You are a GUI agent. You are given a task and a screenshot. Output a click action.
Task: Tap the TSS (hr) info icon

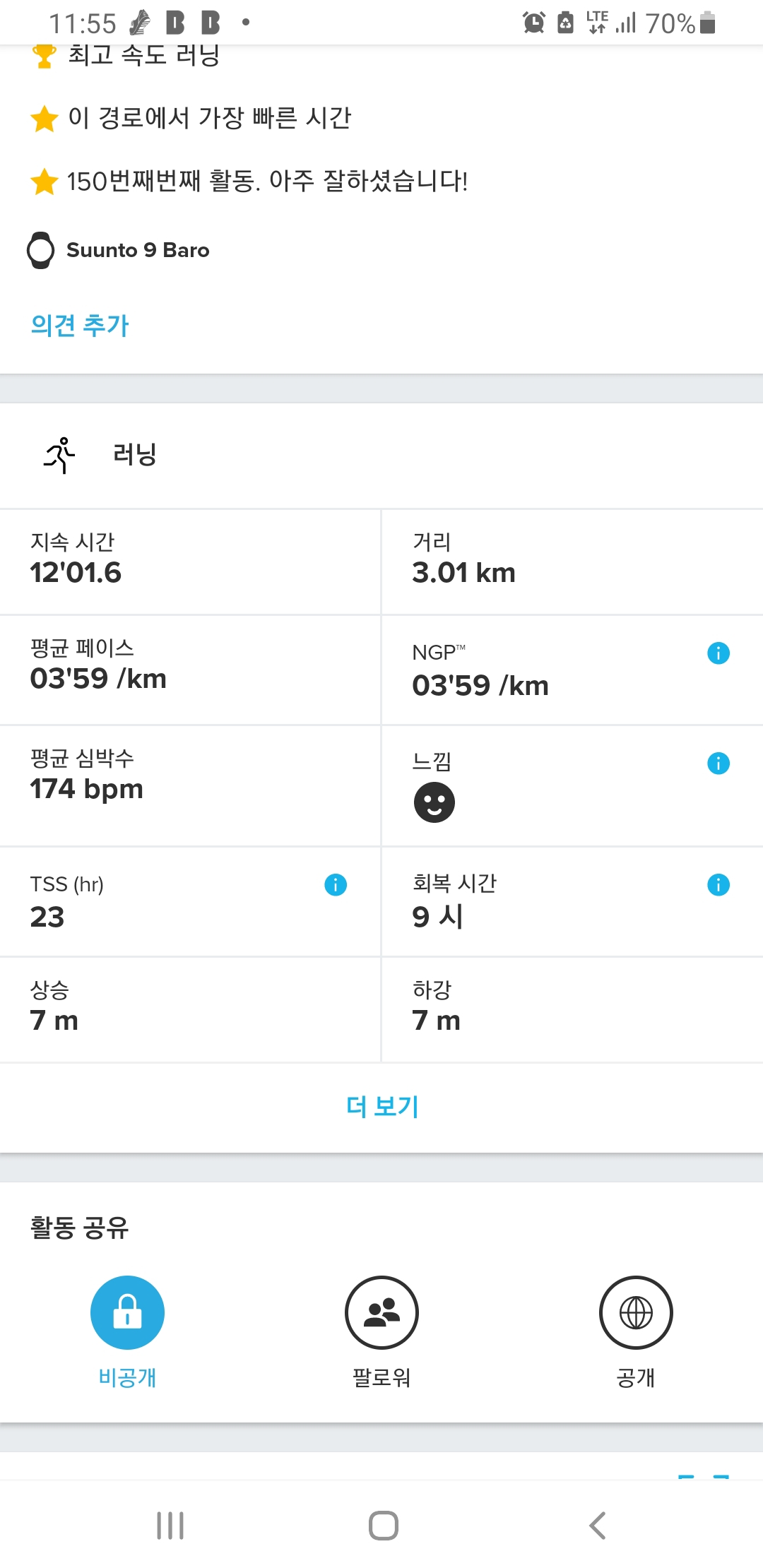point(336,885)
